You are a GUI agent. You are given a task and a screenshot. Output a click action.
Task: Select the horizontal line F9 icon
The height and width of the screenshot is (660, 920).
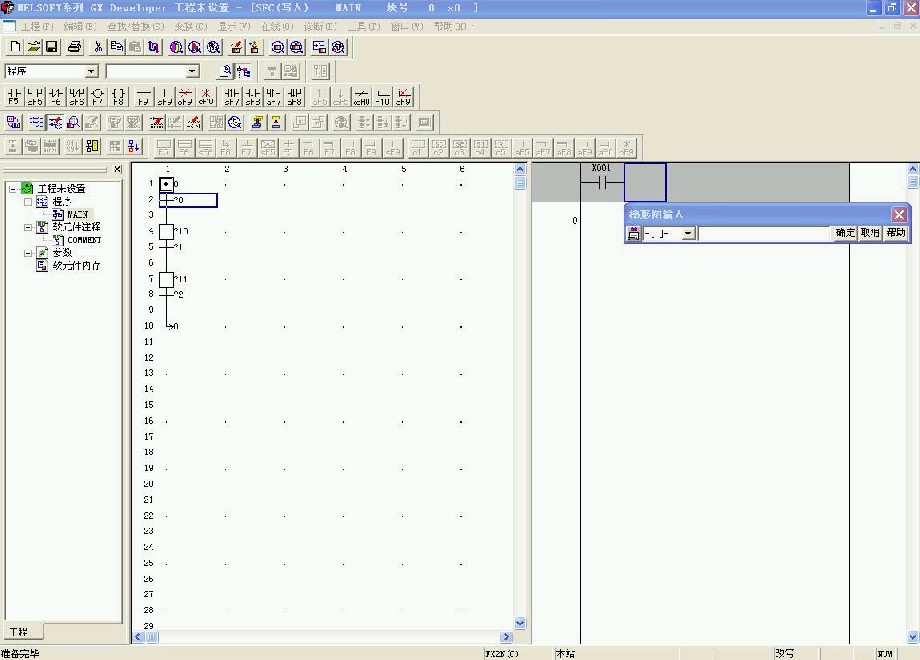(144, 97)
